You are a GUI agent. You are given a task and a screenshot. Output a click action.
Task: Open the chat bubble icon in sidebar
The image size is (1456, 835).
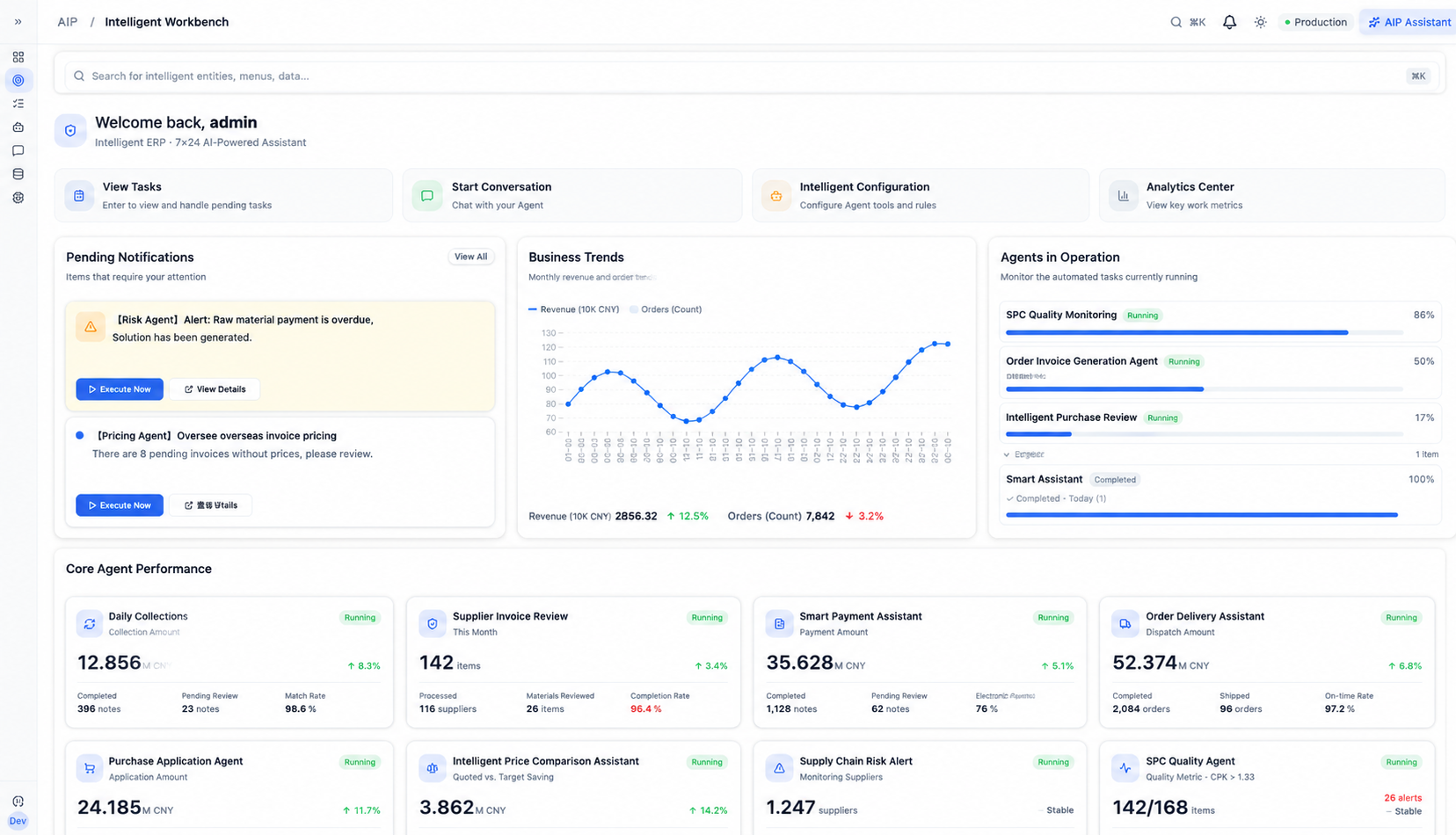pos(18,151)
